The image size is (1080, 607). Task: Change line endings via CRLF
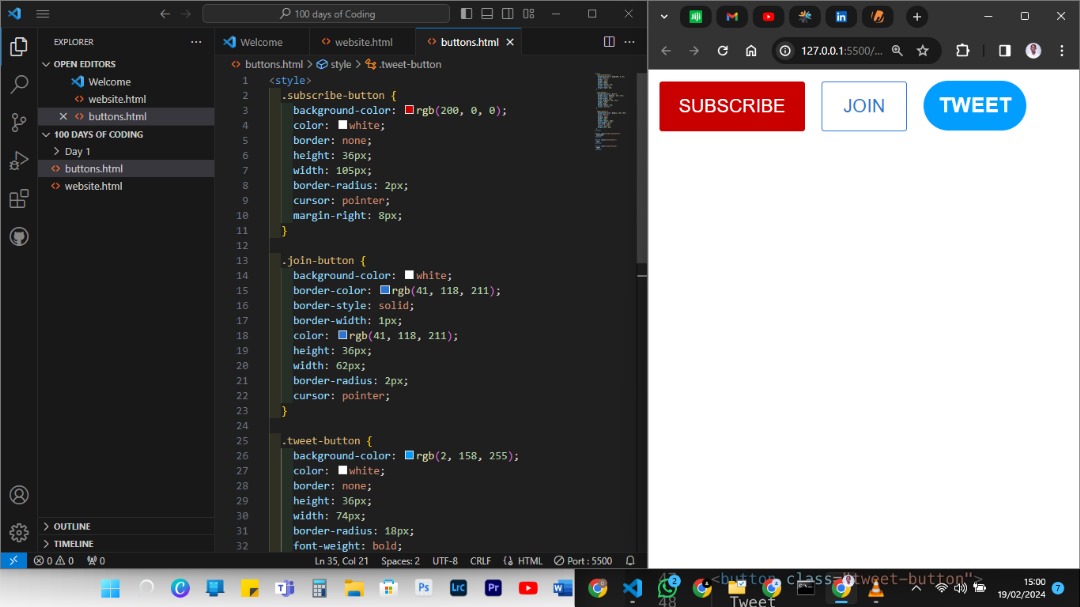(480, 561)
